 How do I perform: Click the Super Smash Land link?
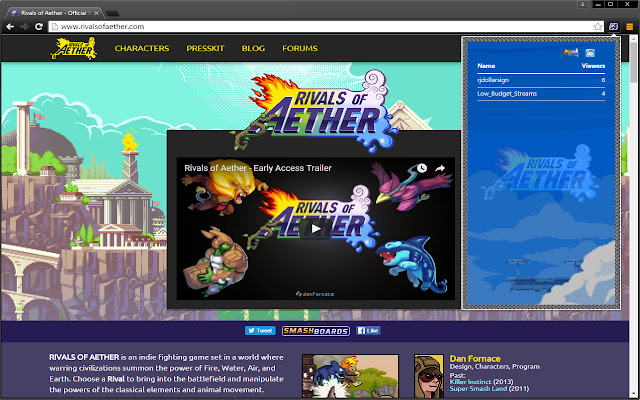(x=478, y=389)
